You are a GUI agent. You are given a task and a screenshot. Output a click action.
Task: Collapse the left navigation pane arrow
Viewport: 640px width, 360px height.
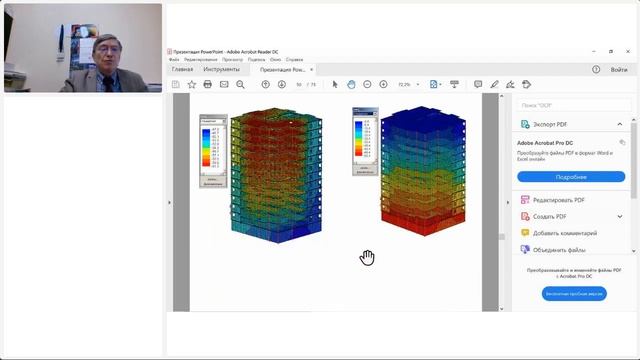click(x=170, y=202)
